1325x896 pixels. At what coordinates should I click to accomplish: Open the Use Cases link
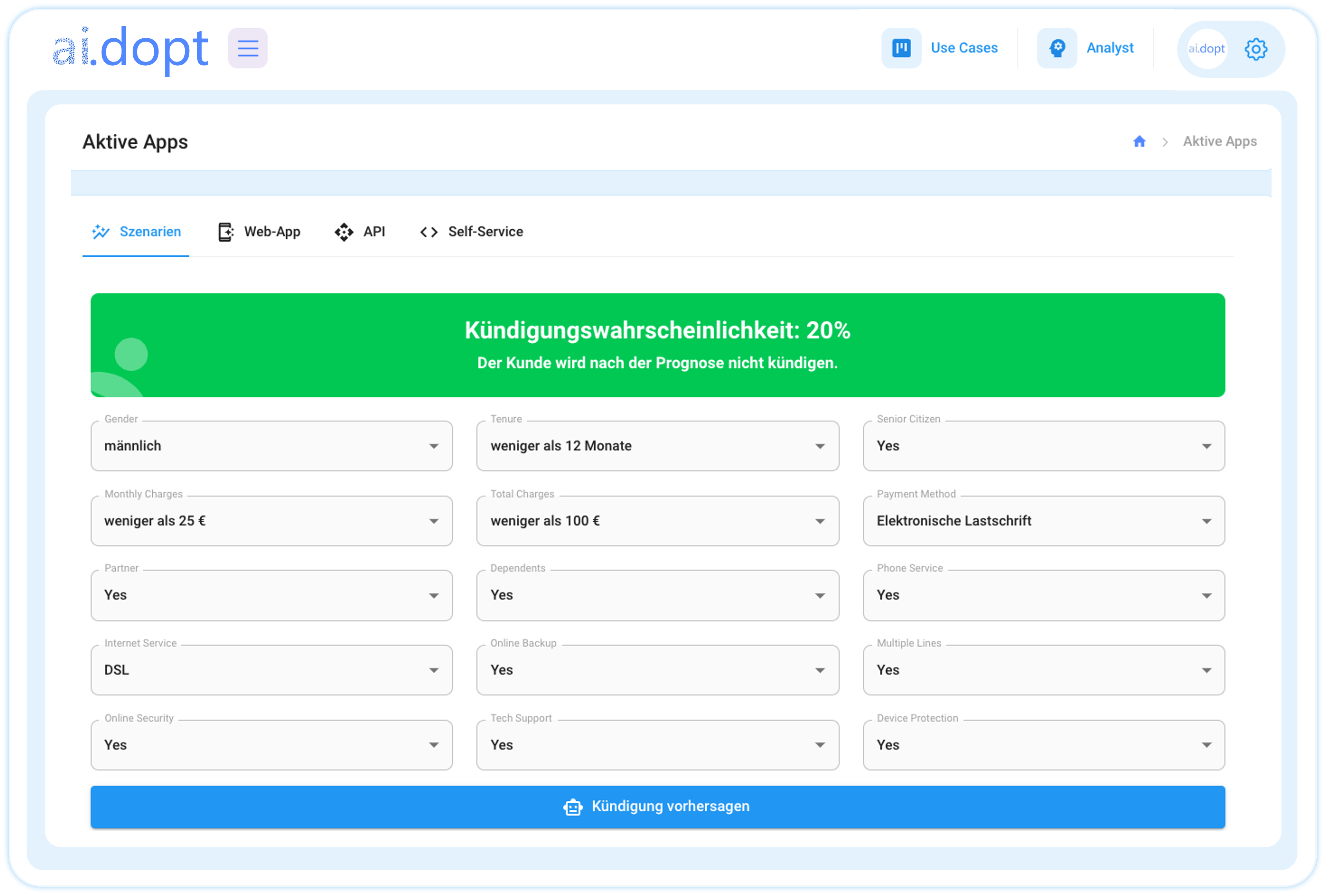pyautogui.click(x=964, y=48)
